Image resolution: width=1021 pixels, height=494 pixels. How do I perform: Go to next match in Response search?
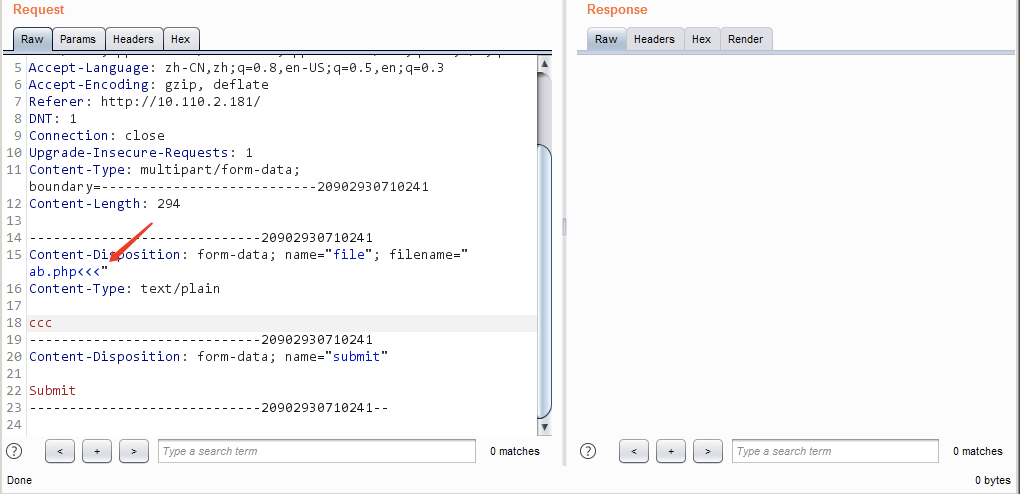pos(708,451)
